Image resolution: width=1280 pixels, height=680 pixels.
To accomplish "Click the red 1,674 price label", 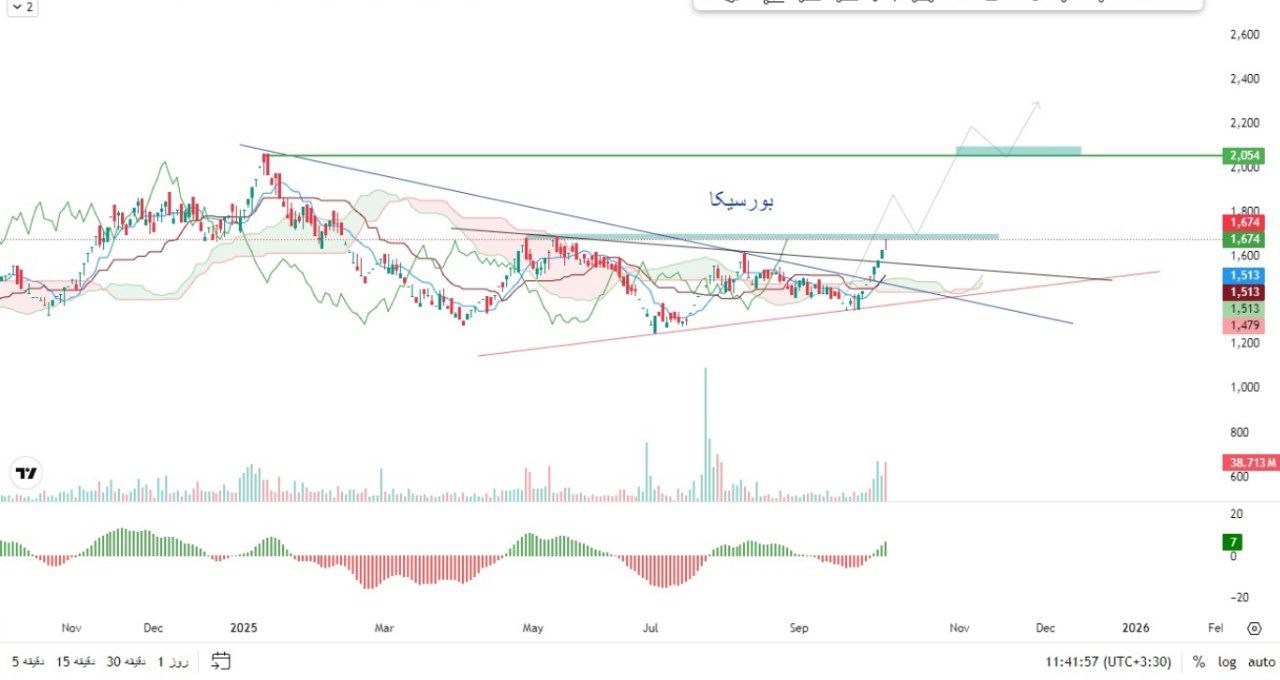I will point(1243,222).
